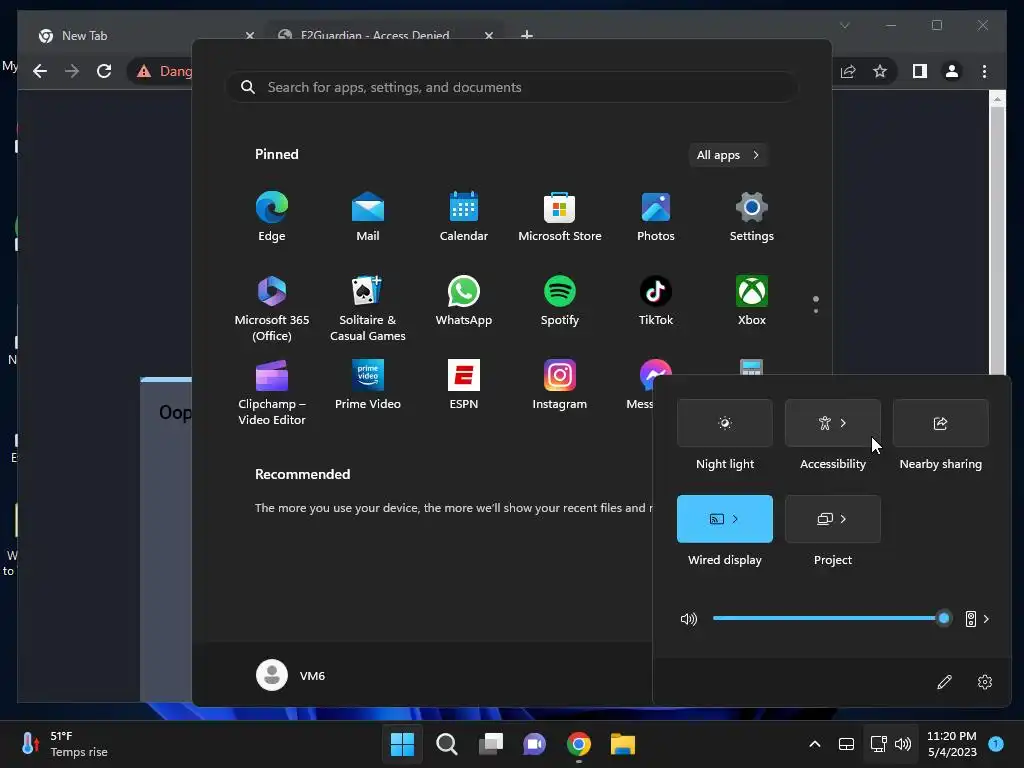Screen dimensions: 1024x768
Task: Close the E2Guardian browser tab
Action: pyautogui.click(x=488, y=36)
